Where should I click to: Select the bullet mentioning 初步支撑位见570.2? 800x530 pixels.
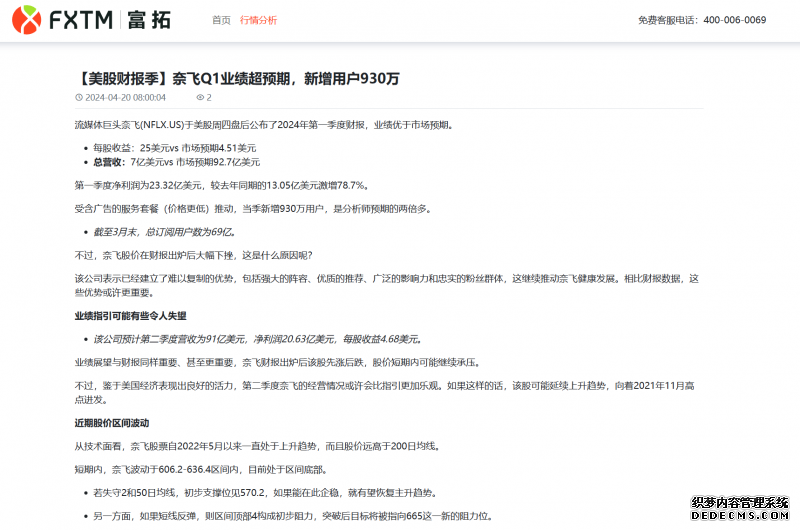pos(265,493)
